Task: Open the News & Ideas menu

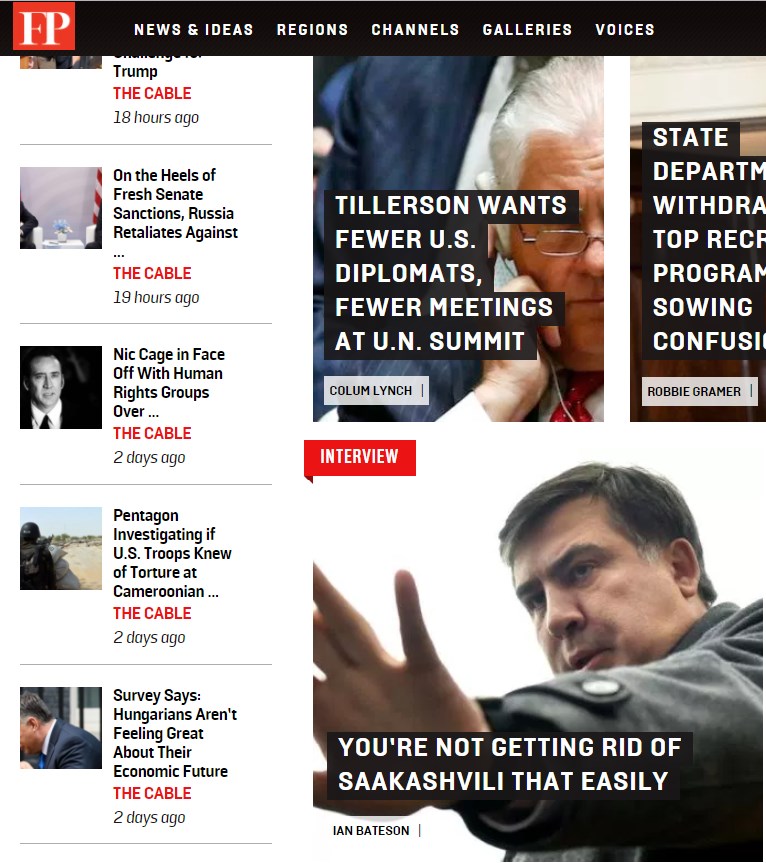Action: (194, 30)
